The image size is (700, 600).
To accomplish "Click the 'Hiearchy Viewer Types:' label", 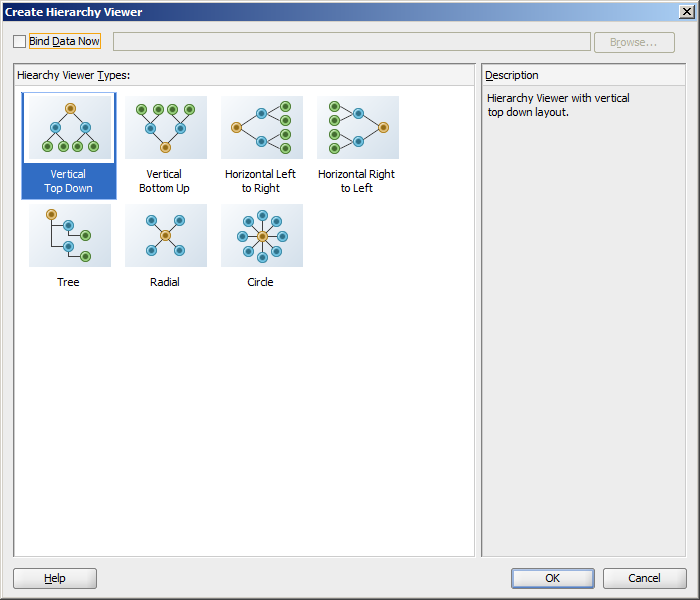I will point(73,75).
